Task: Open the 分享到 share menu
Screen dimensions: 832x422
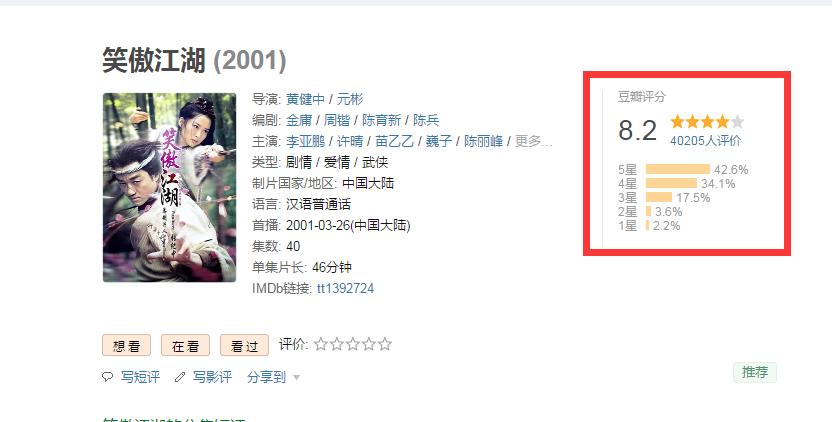Action: (266, 377)
